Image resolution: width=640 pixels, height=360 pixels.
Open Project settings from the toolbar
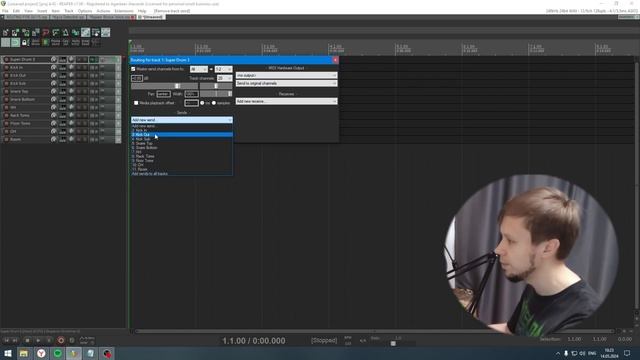pyautogui.click(x=36, y=32)
